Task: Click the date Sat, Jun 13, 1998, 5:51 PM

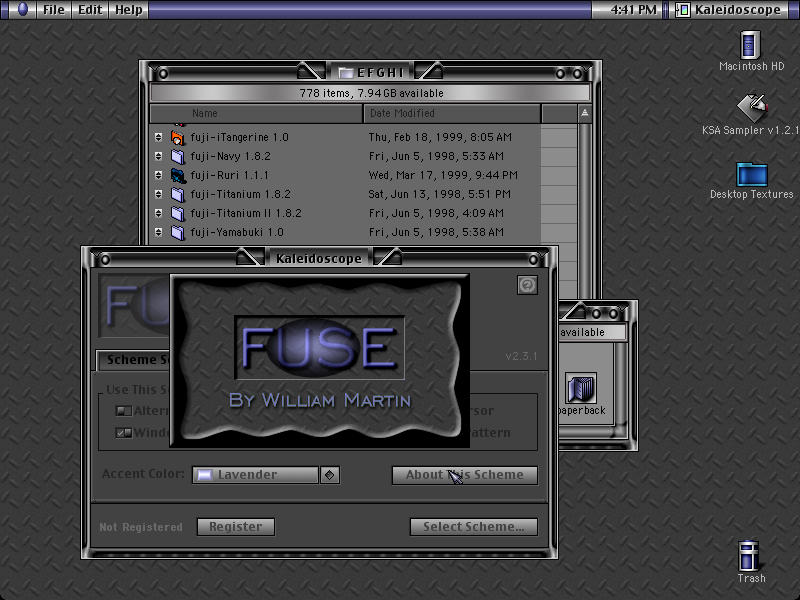Action: click(439, 194)
